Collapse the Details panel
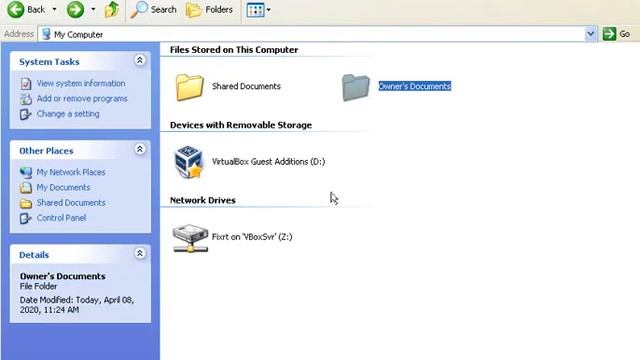The height and width of the screenshot is (360, 640). pyautogui.click(x=140, y=253)
